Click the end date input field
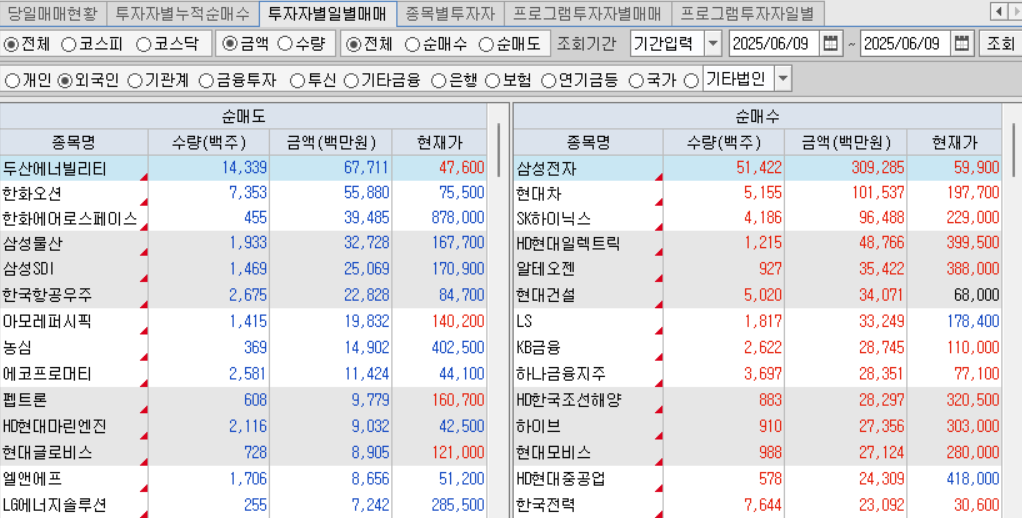 [906, 44]
